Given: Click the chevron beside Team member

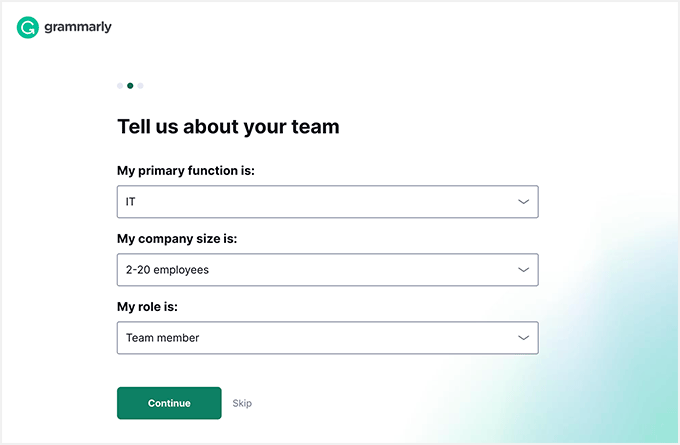Looking at the screenshot, I should pyautogui.click(x=523, y=338).
